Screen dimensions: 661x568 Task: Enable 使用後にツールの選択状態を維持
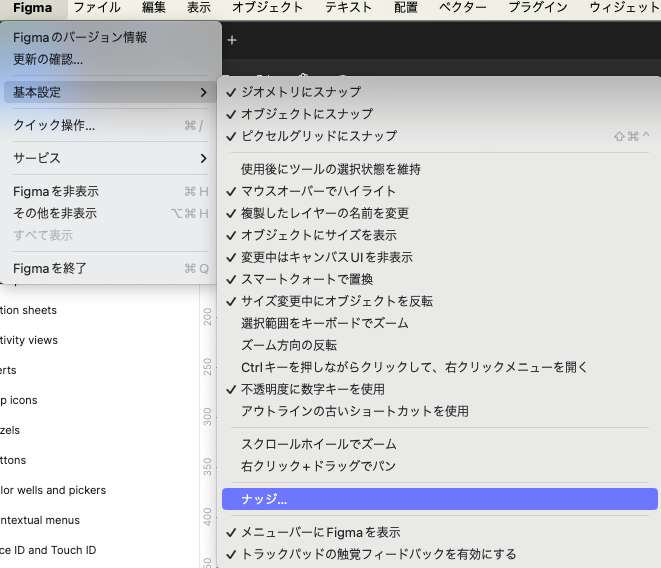[440, 169]
